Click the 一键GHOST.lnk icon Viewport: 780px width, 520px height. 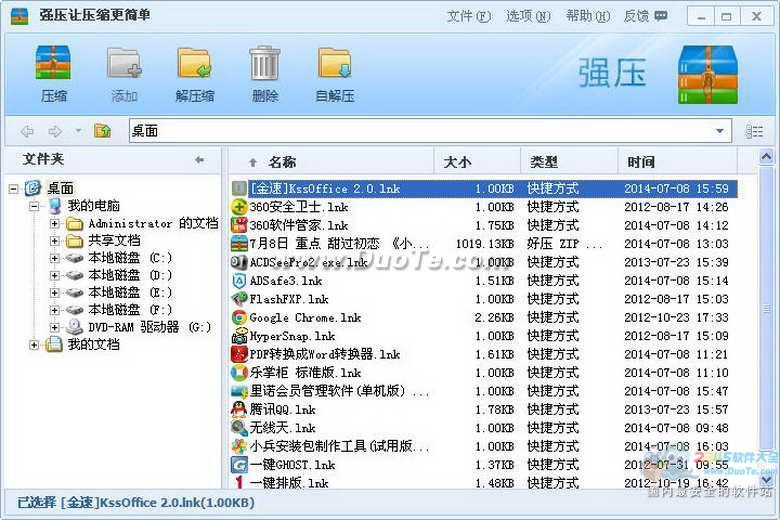coord(239,465)
